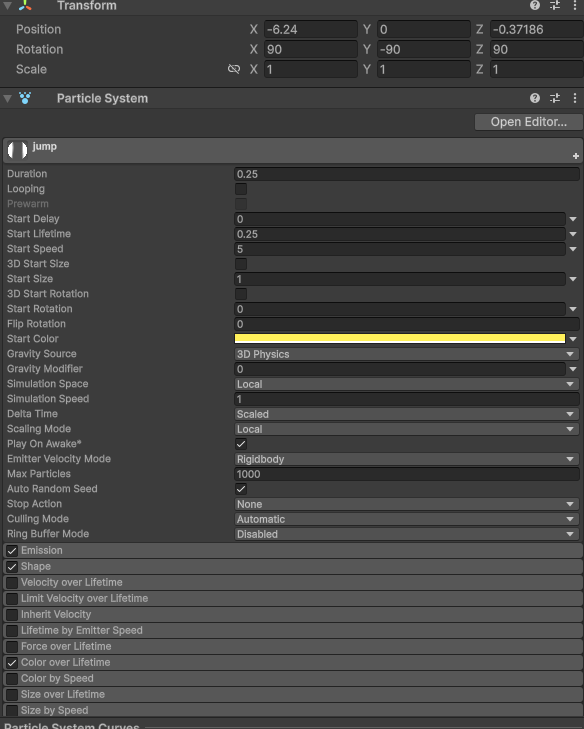This screenshot has width=584, height=729.
Task: Click the Open Editor... button
Action: [529, 122]
